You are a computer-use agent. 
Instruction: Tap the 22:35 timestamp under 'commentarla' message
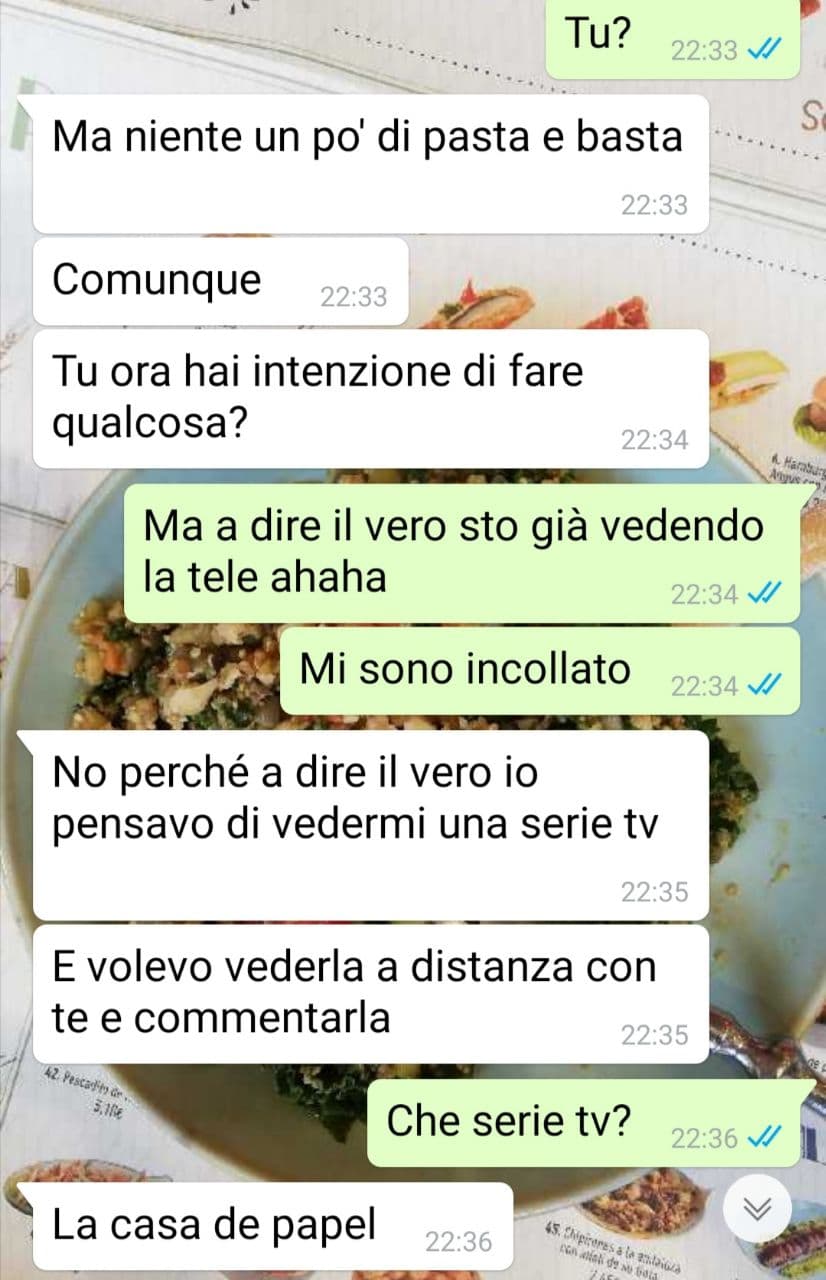pyautogui.click(x=655, y=1035)
